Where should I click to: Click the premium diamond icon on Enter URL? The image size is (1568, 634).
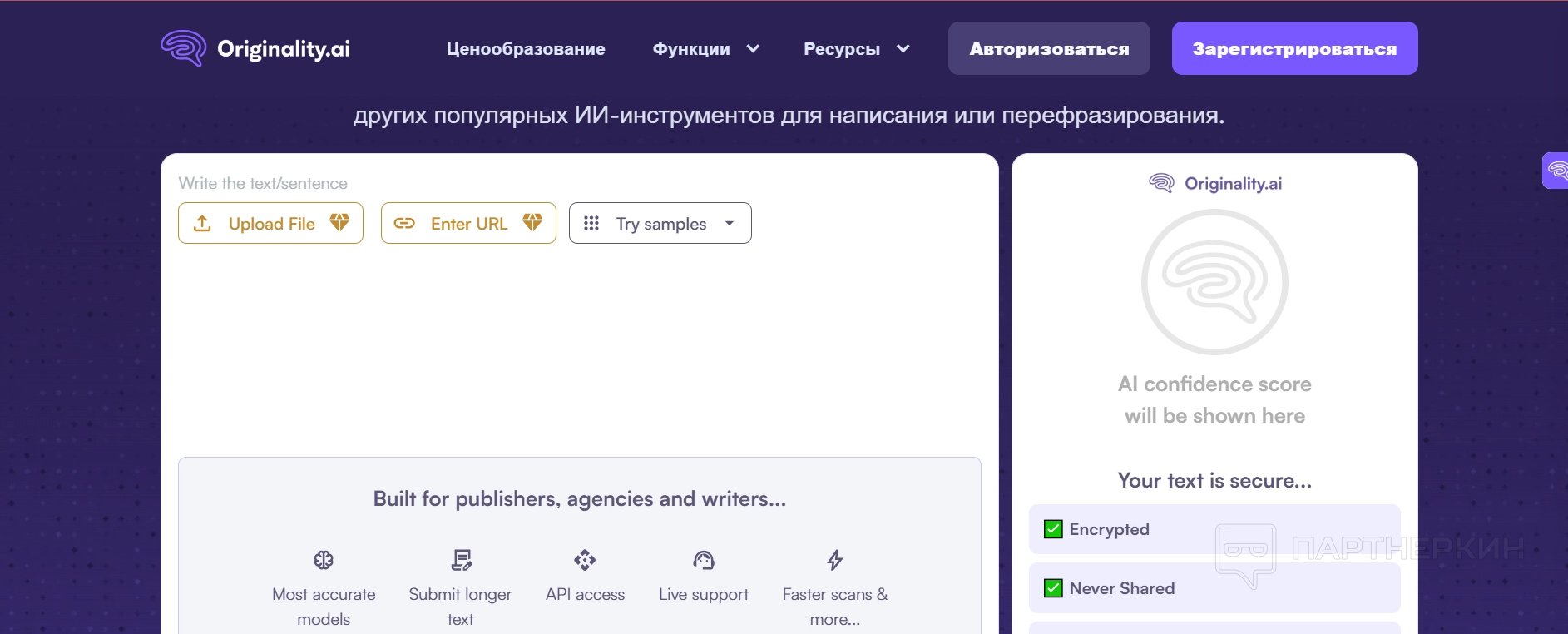[x=532, y=222]
